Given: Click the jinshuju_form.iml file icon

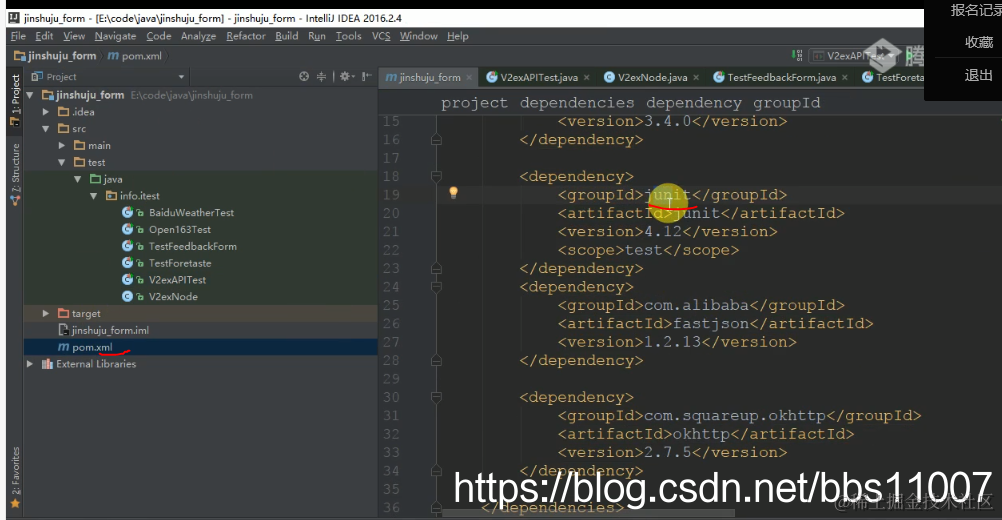Looking at the screenshot, I should pyautogui.click(x=63, y=330).
